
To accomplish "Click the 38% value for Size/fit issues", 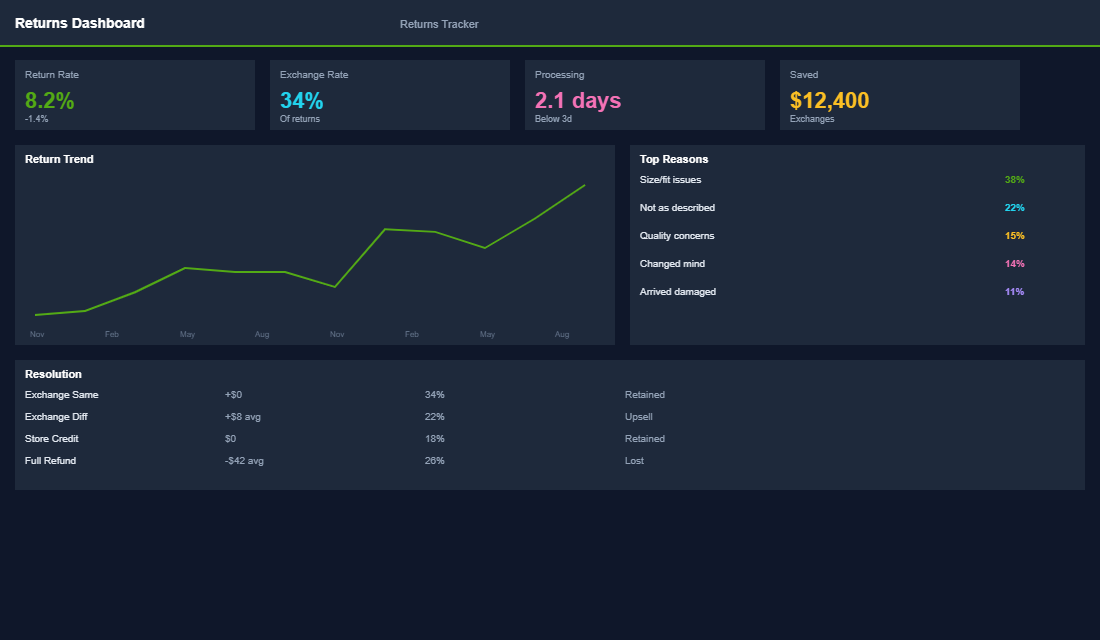I will 1015,179.
